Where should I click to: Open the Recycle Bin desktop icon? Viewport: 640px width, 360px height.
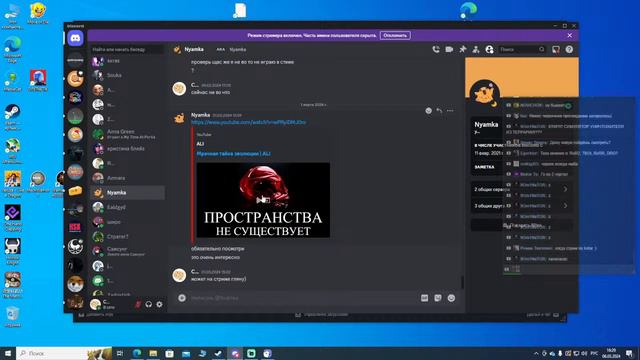[13, 316]
